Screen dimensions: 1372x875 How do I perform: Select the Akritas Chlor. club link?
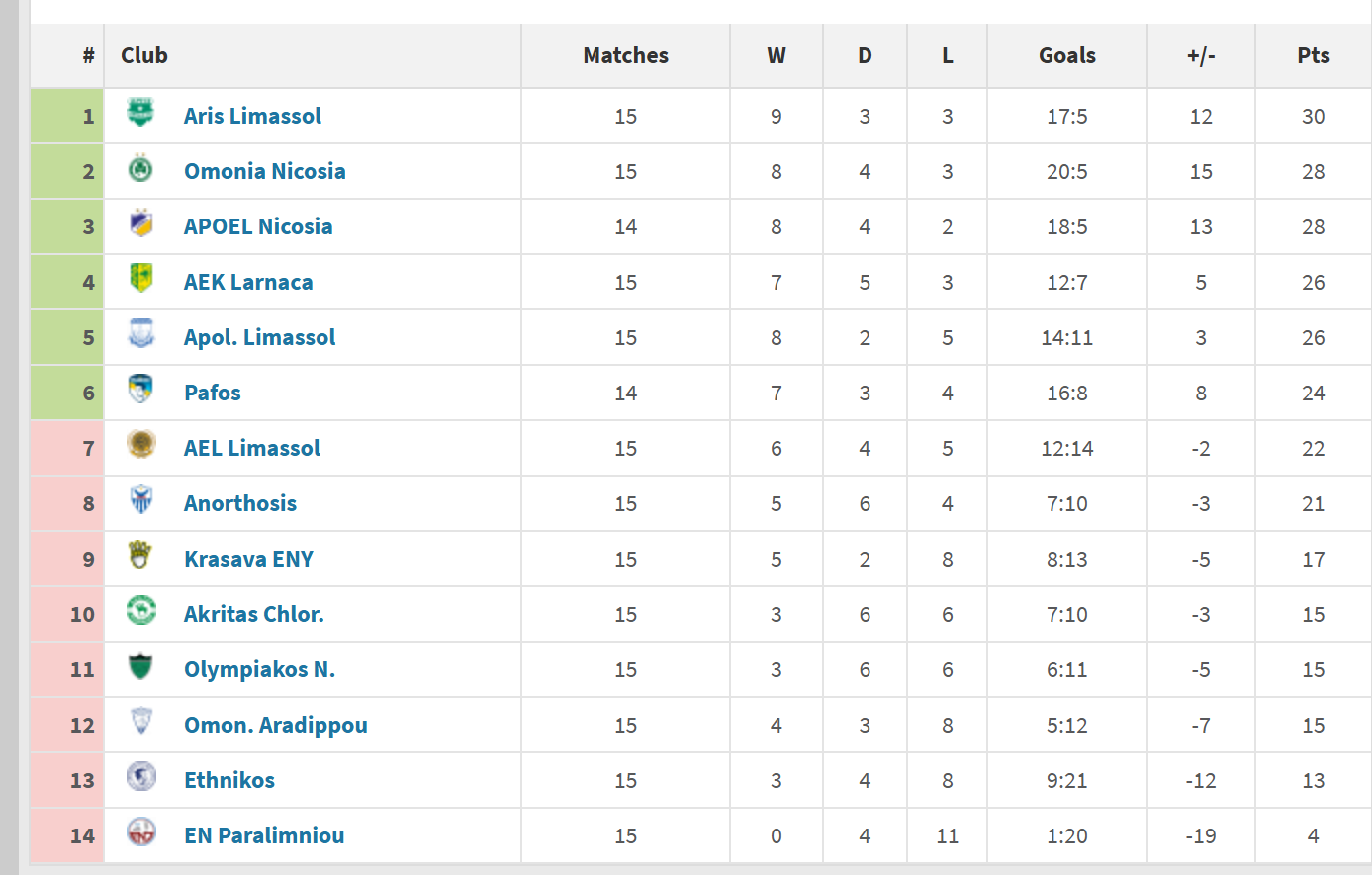pos(253,614)
